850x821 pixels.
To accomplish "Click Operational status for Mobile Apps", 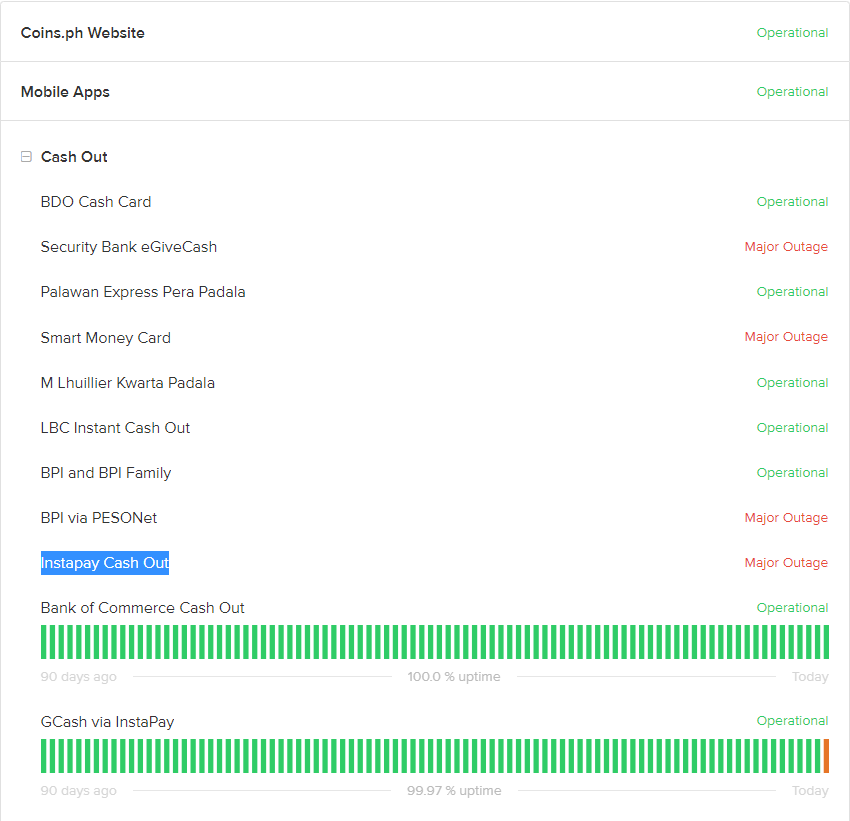I will click(x=793, y=92).
